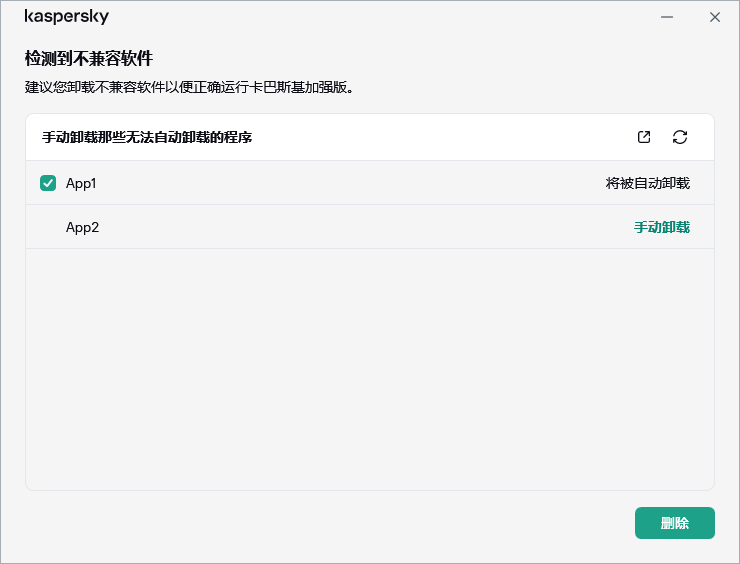Minimize the Kaspersky installer window
Image resolution: width=740 pixels, height=564 pixels.
pos(667,17)
